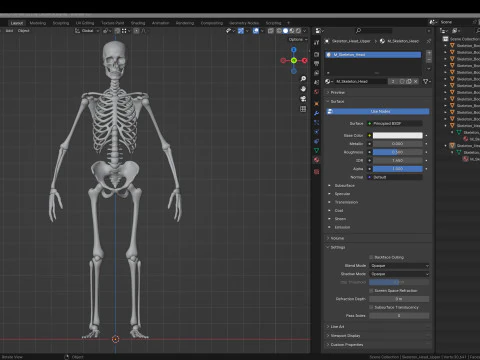Open the viewport Options dropdown
This screenshot has width=480, height=360.
coord(298,39)
